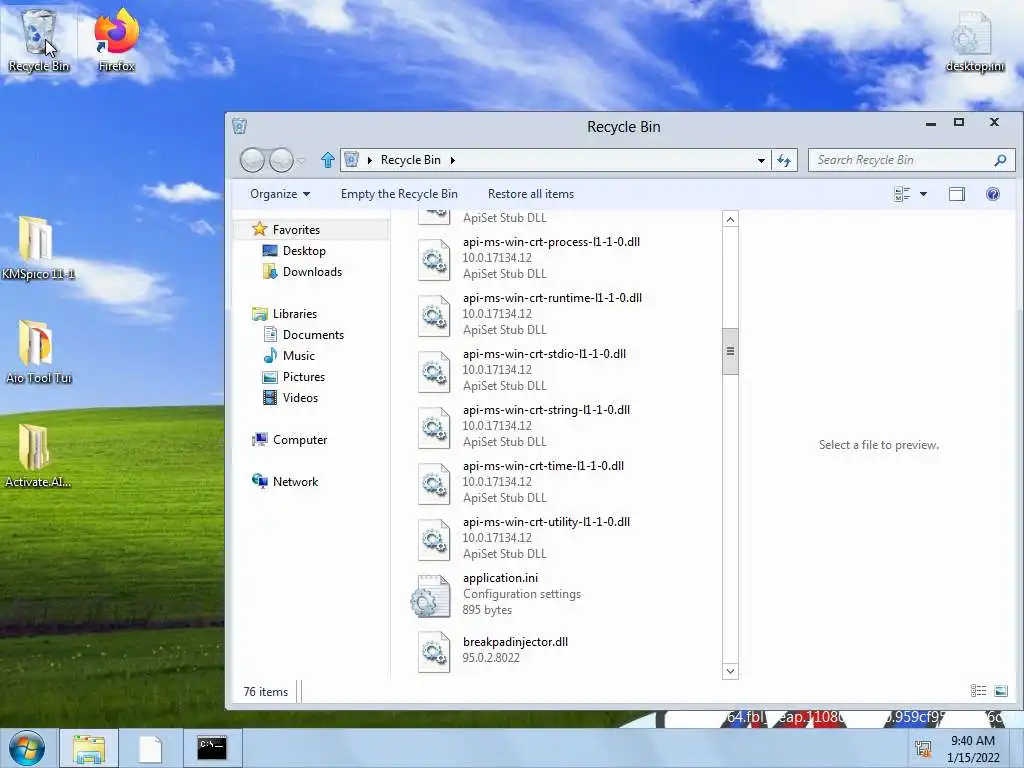Click Restore all items

pos(531,194)
